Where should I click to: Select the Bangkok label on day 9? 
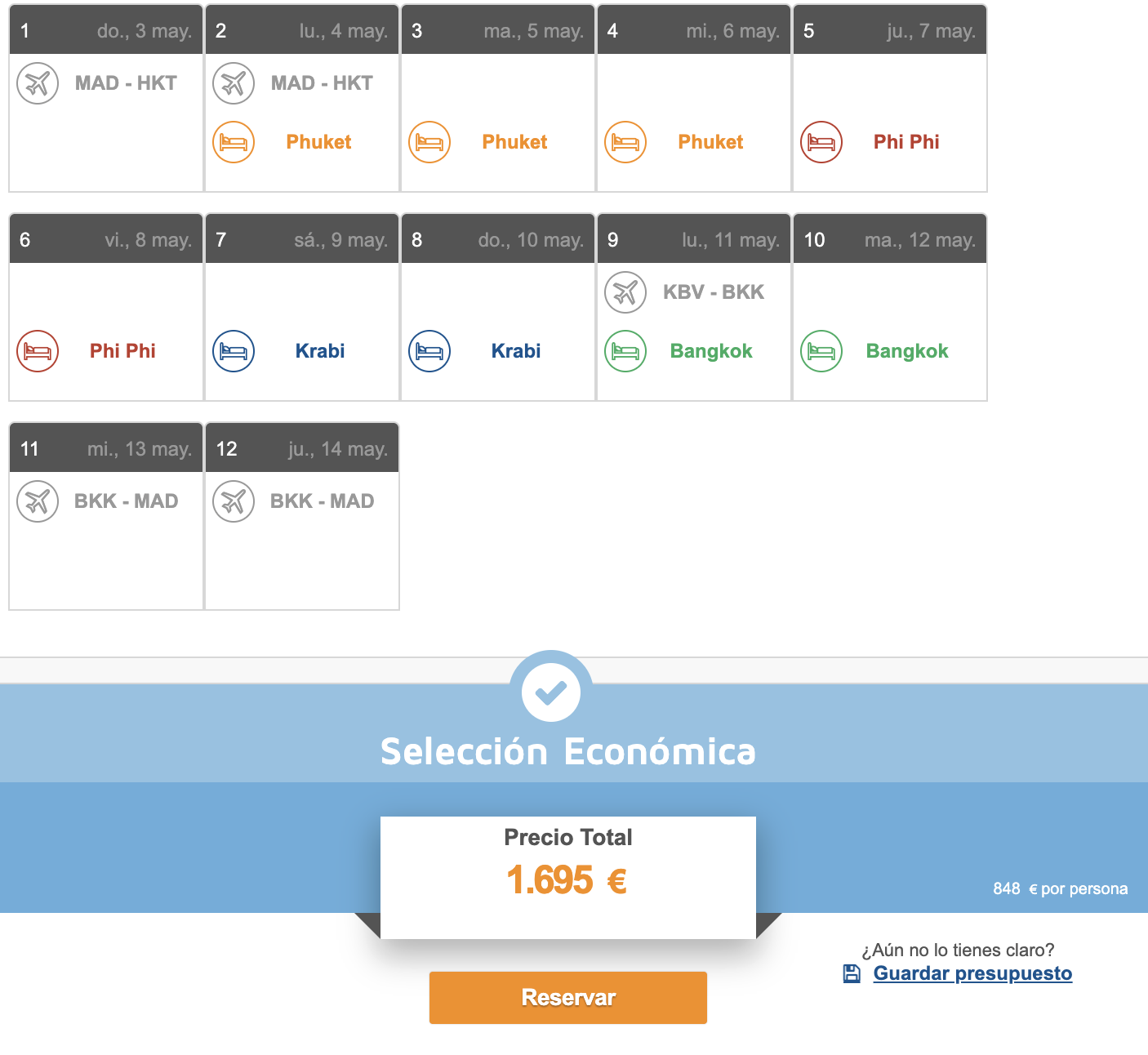point(711,351)
